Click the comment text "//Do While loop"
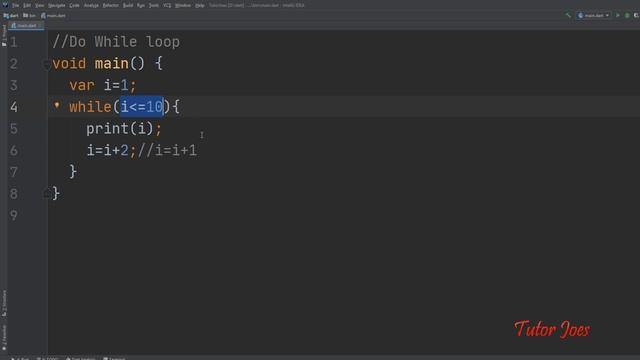640x360 pixels. click(x=116, y=42)
